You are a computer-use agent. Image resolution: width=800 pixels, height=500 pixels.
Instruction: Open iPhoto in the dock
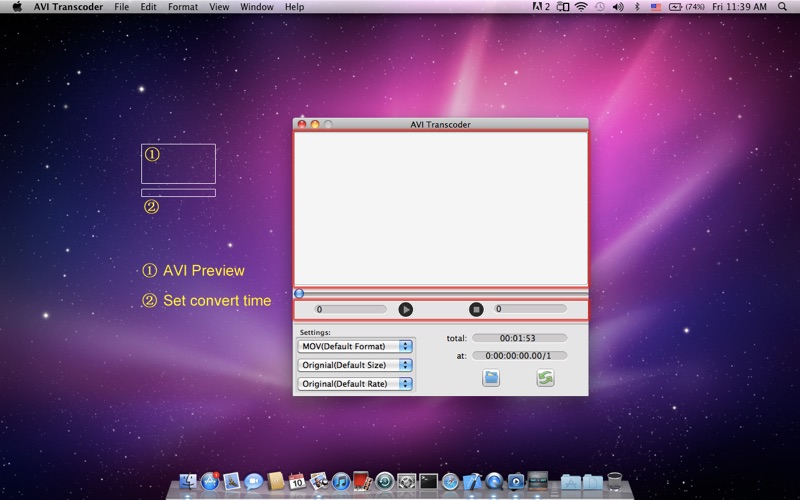[x=319, y=481]
